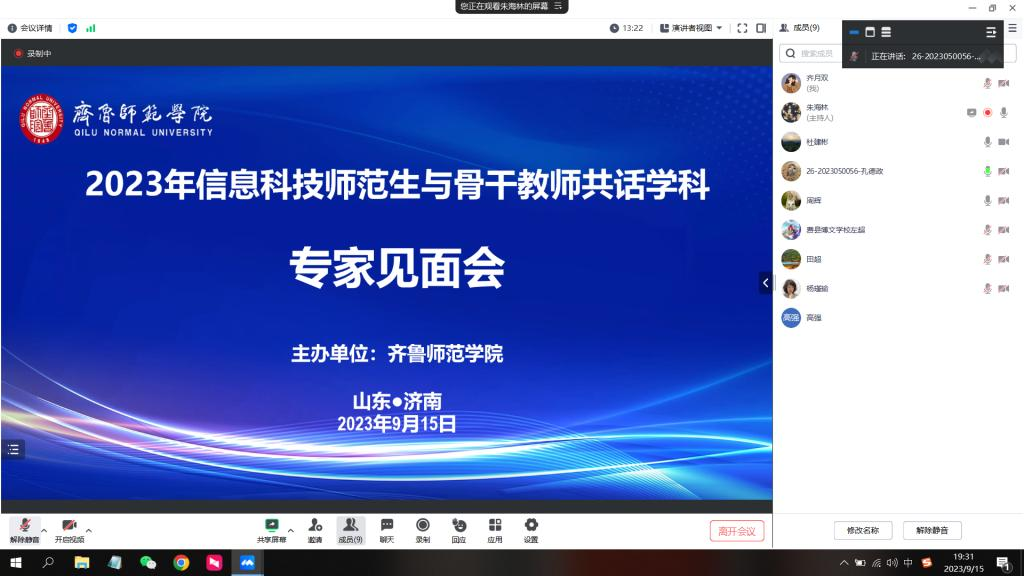Open 会议详情 meeting details

click(x=32, y=28)
